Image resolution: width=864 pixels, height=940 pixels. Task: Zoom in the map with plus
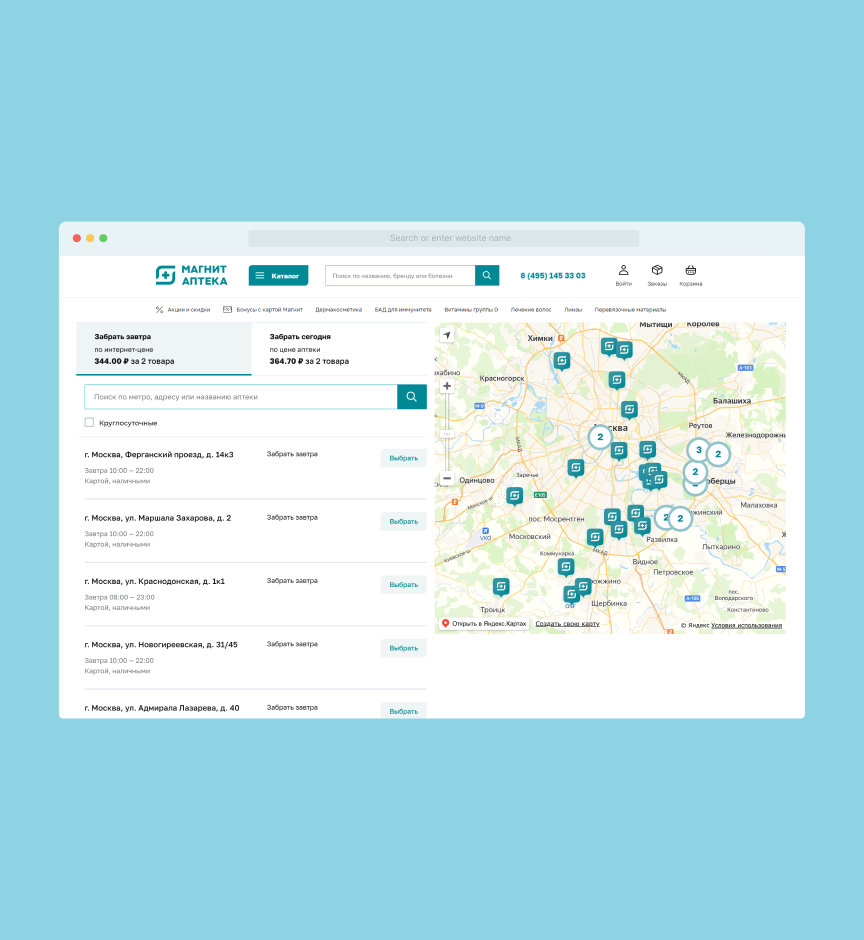tap(447, 386)
